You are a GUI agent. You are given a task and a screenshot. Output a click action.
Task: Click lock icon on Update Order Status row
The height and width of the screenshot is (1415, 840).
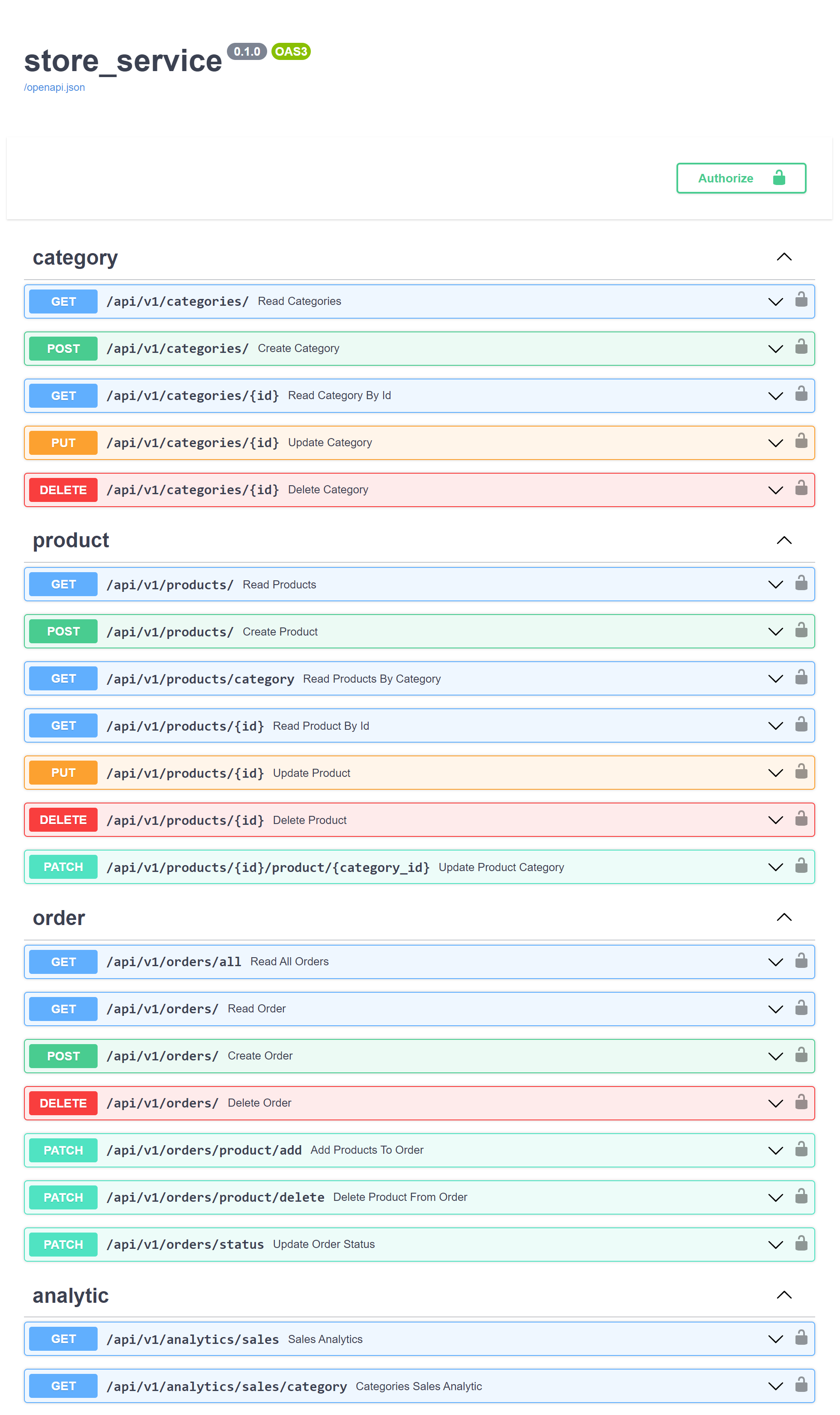pyautogui.click(x=801, y=1243)
